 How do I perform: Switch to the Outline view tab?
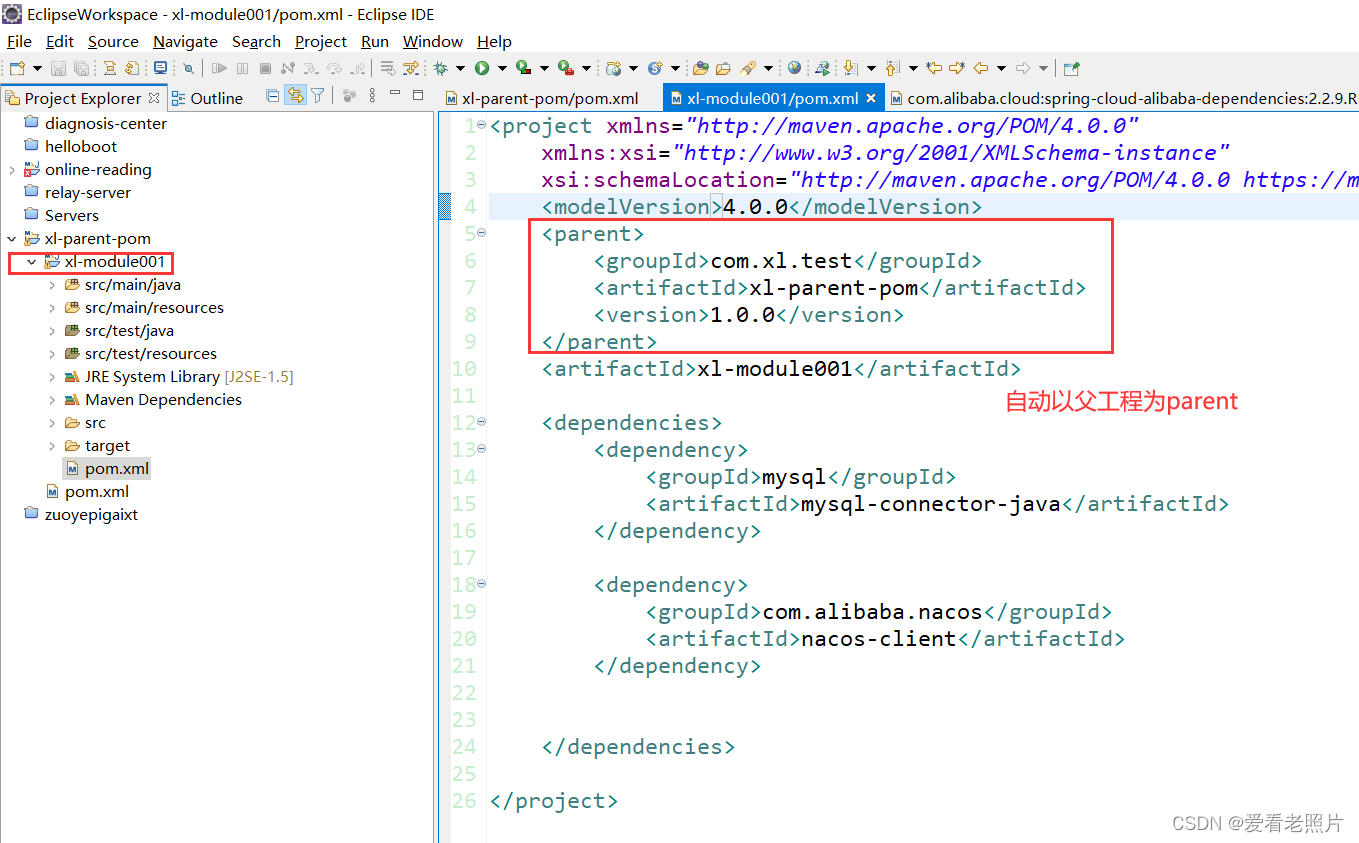[207, 98]
